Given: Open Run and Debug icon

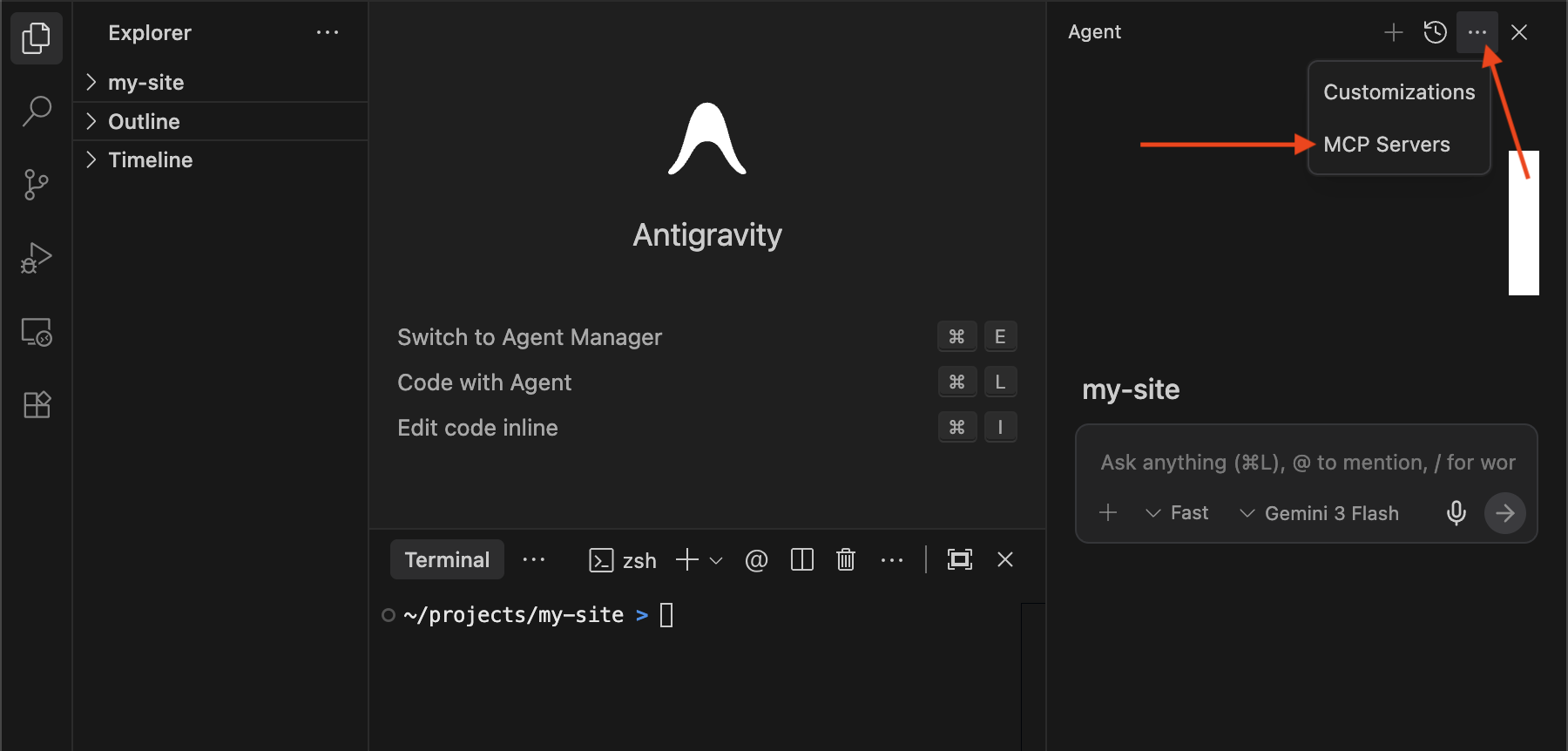Looking at the screenshot, I should click(37, 258).
